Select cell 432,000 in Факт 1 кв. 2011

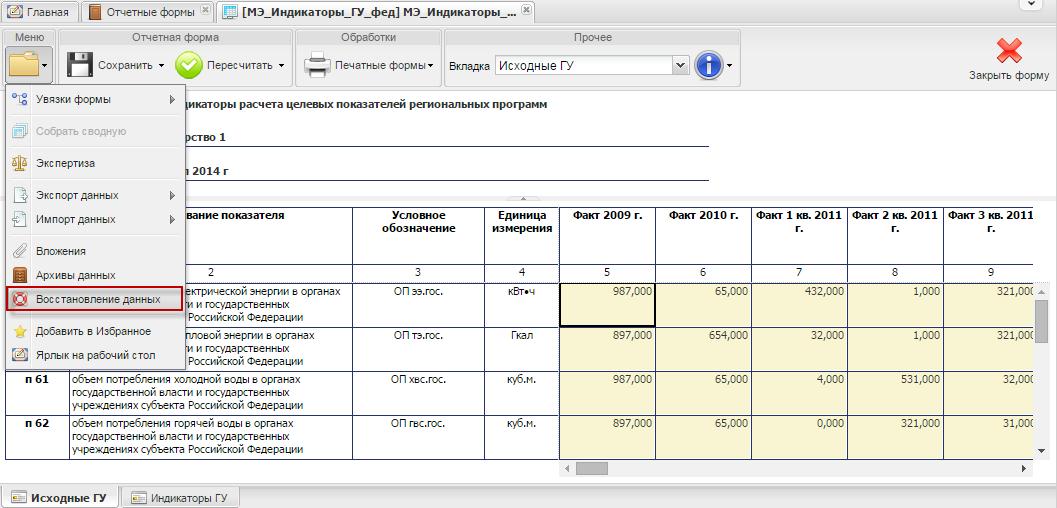point(799,305)
